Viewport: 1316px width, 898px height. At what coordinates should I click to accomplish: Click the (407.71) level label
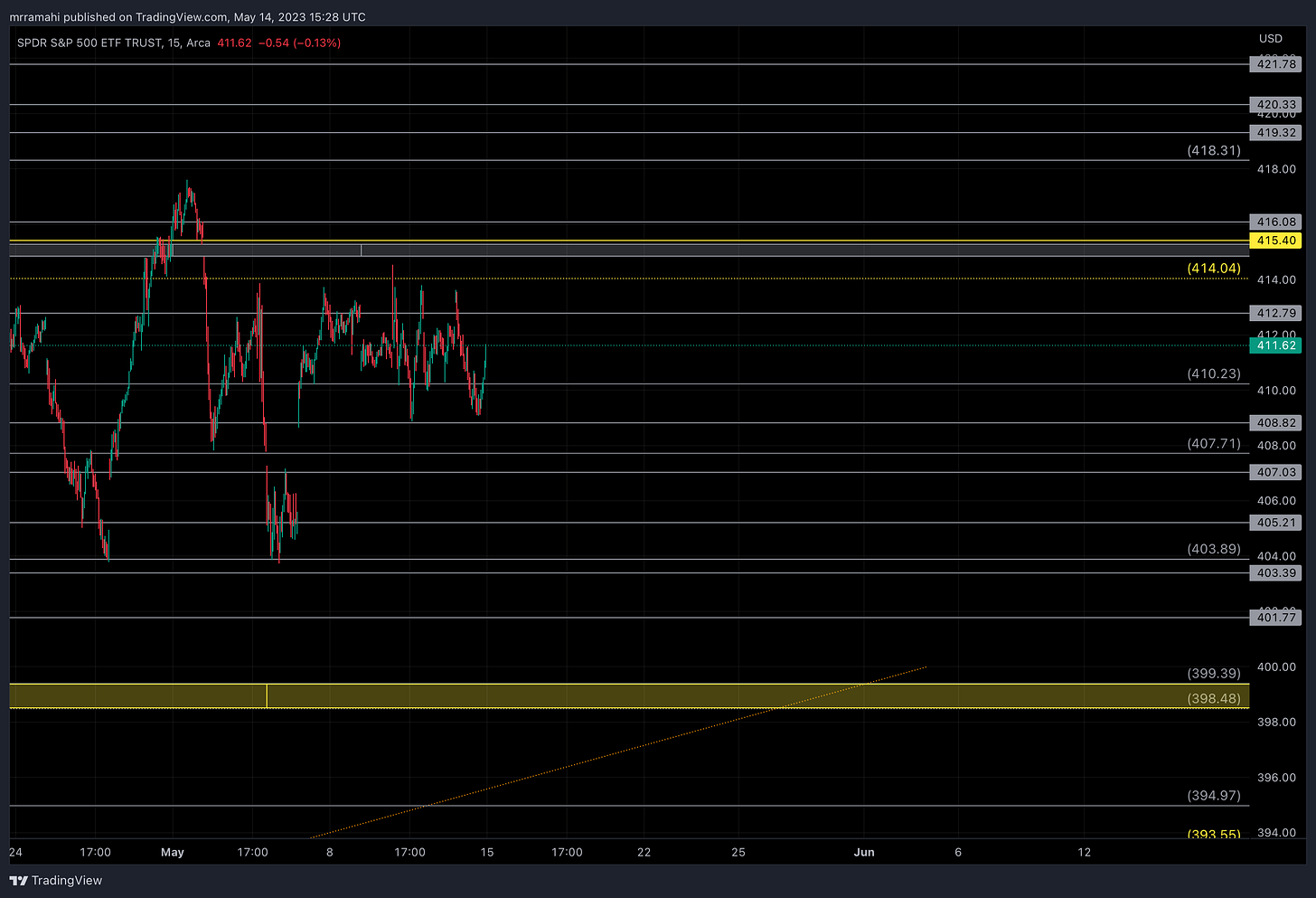pyautogui.click(x=1214, y=444)
